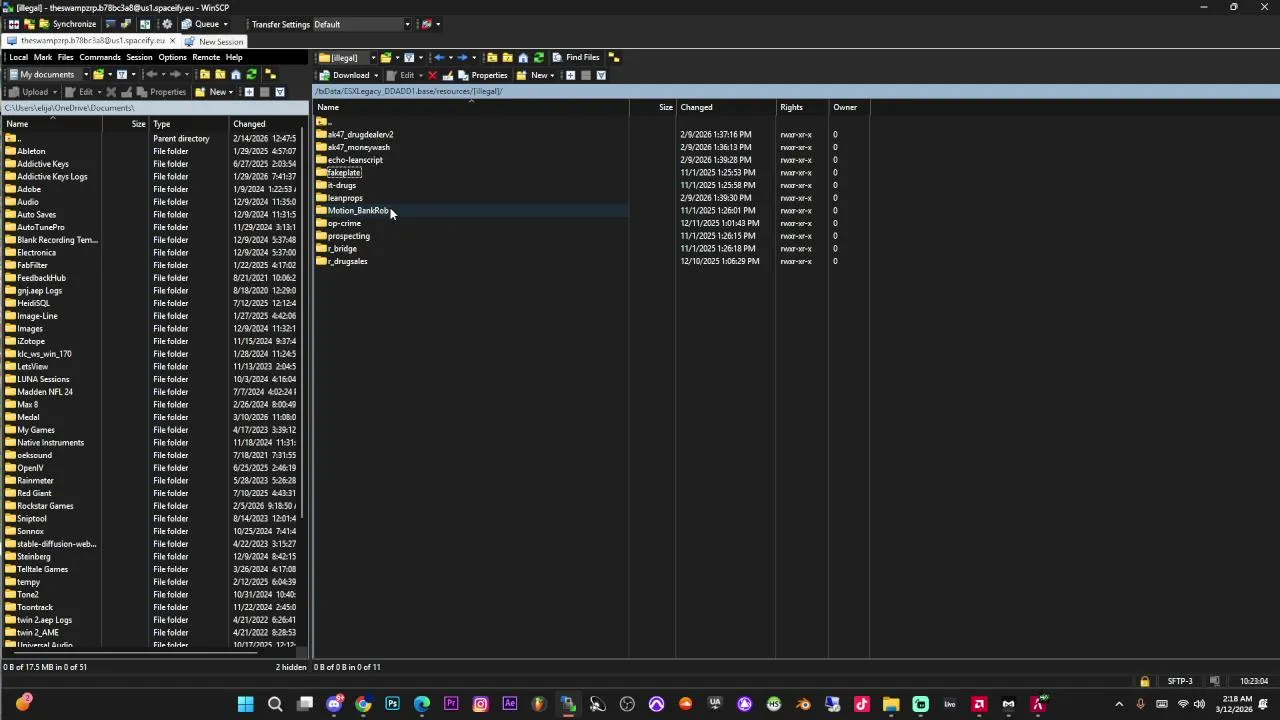
Task: Open the Commands menu
Action: tap(100, 57)
